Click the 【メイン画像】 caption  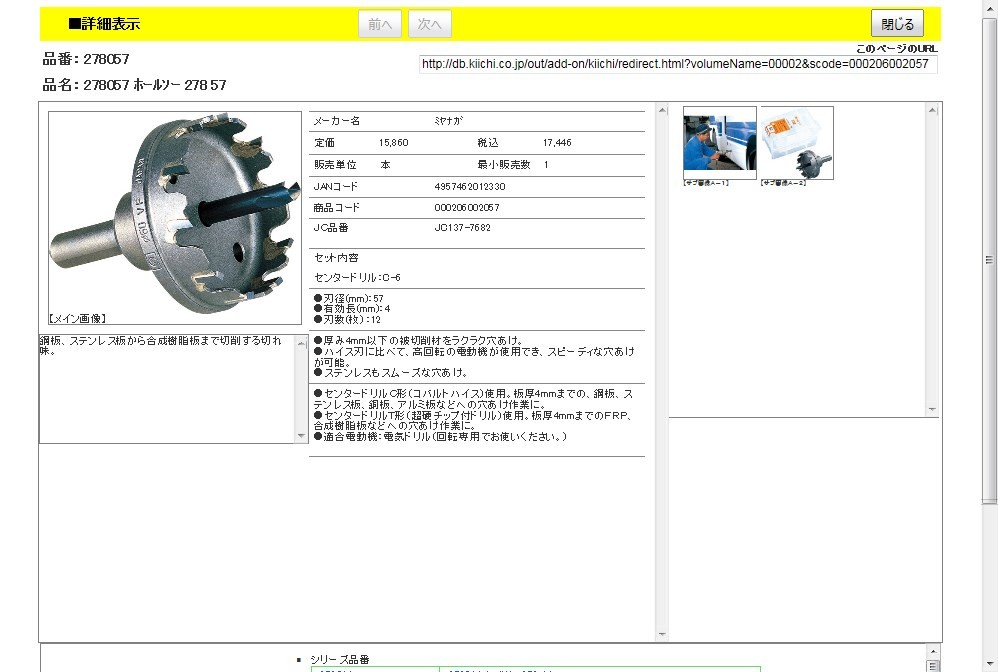pos(78,318)
